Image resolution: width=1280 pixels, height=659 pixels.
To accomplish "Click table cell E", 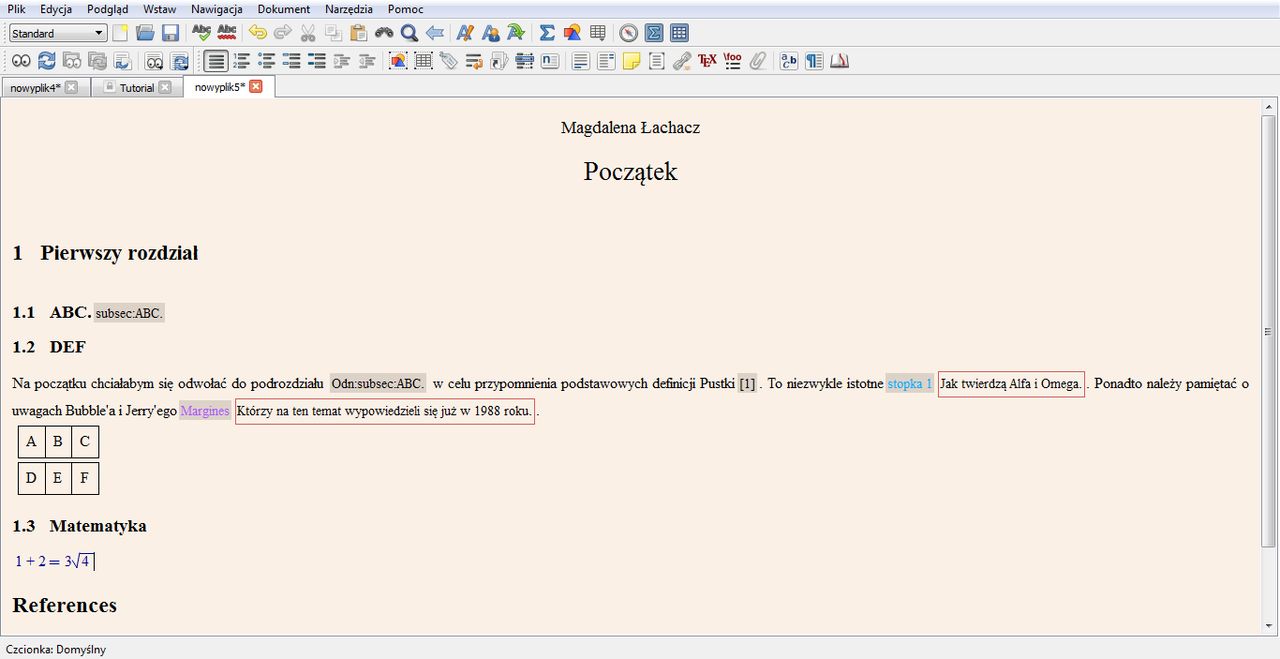I will (x=57, y=478).
